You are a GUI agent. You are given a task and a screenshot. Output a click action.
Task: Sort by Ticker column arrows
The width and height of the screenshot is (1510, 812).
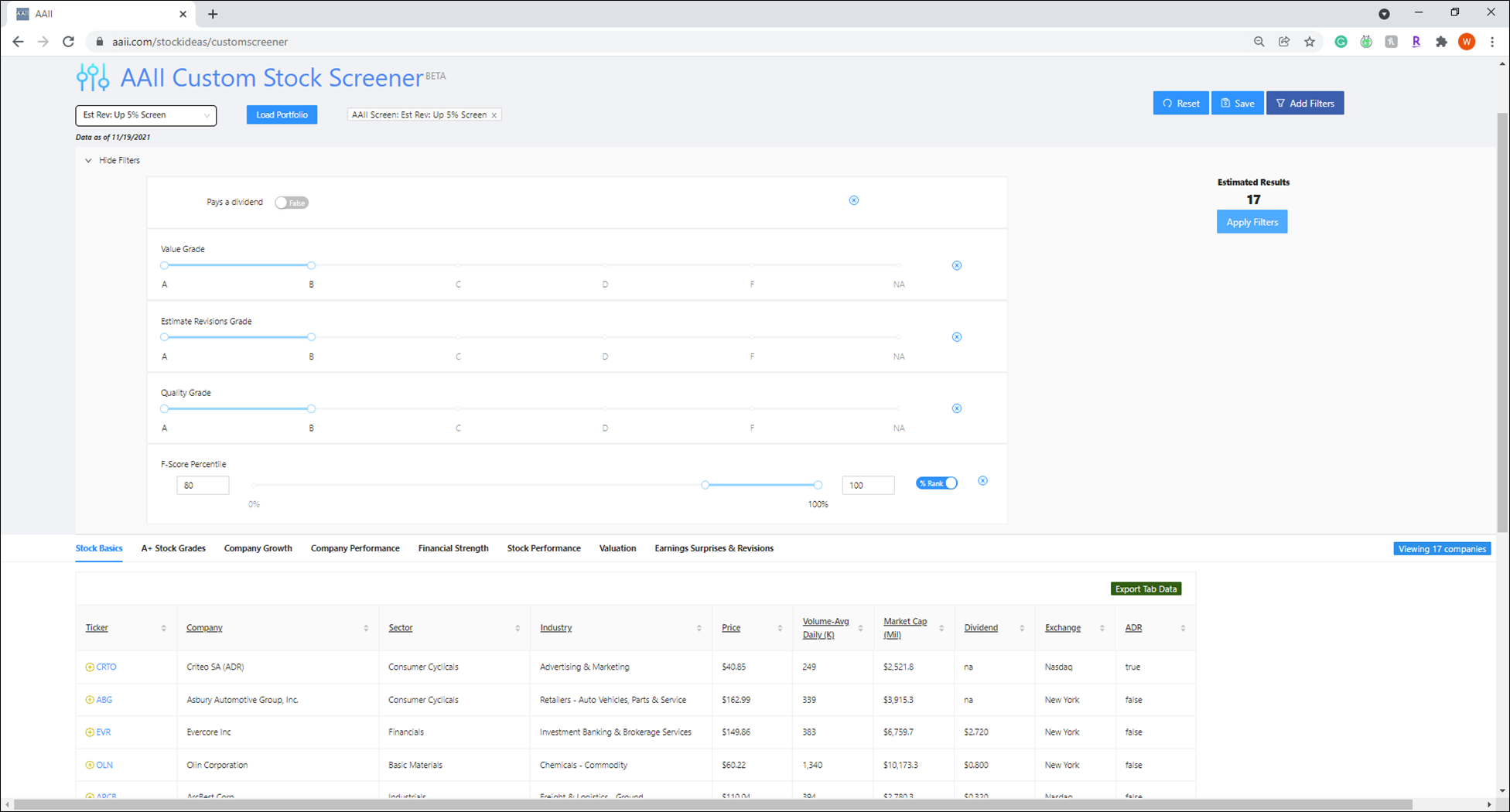tap(163, 628)
